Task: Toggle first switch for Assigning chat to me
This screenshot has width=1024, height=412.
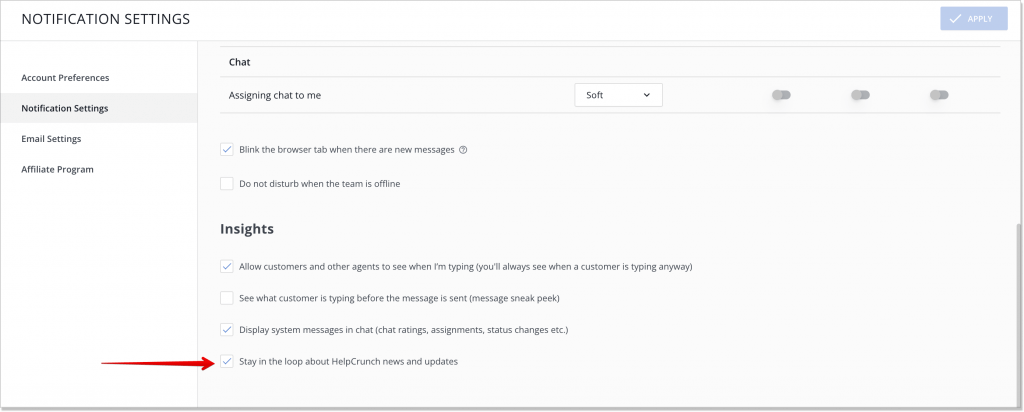Action: coord(781,95)
